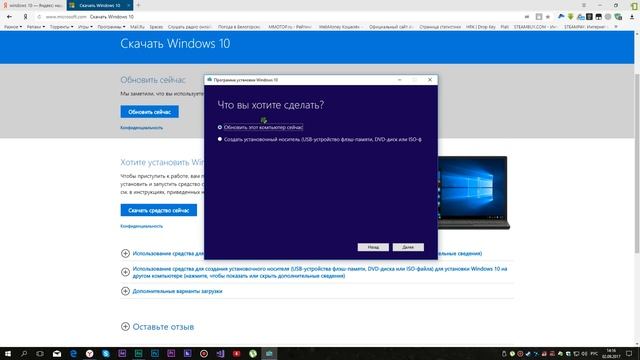640x360 pixels.
Task: Open Task View on the taskbar
Action: pyautogui.click(x=40, y=353)
